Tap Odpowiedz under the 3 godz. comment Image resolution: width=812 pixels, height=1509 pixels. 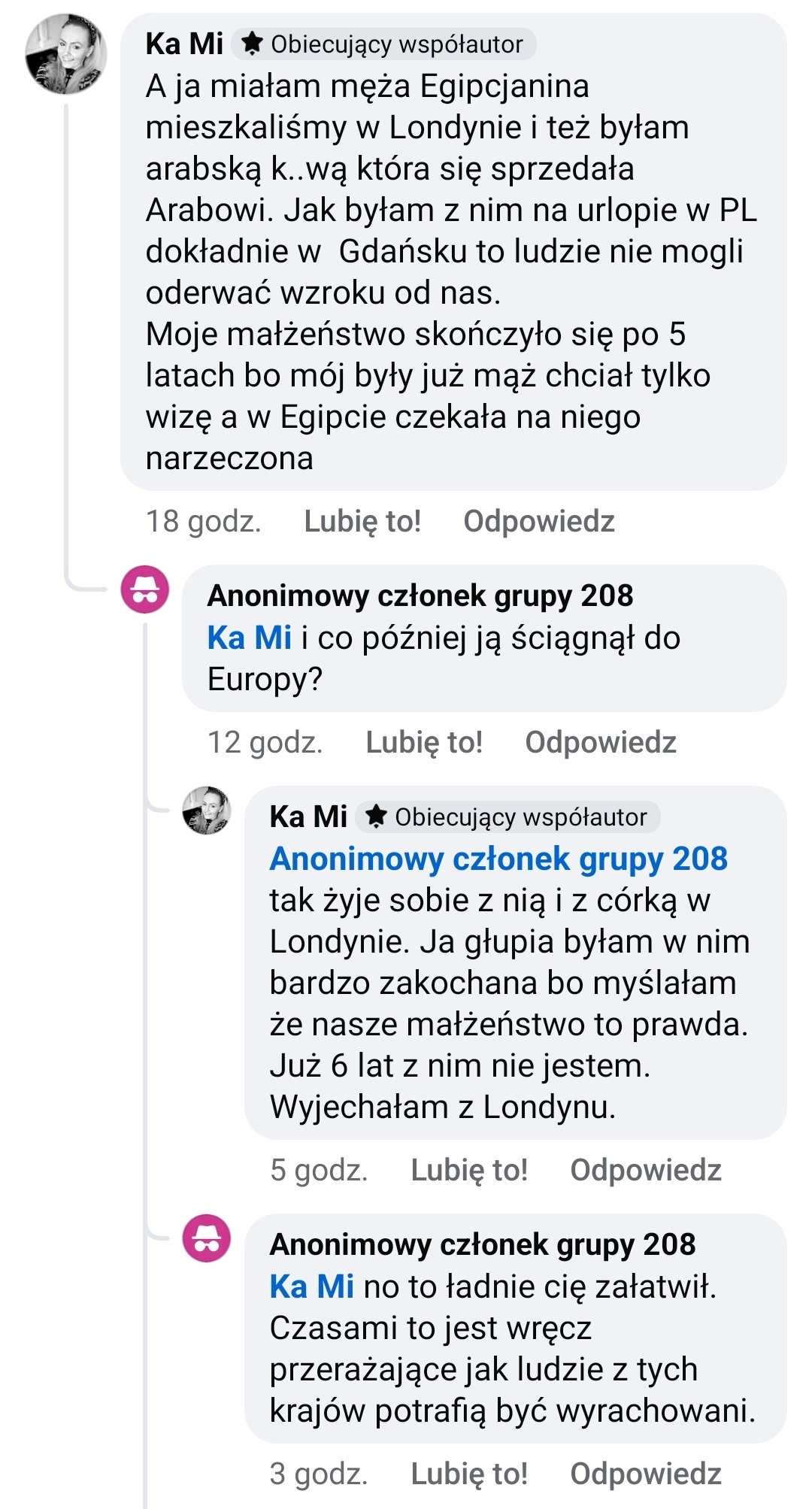pos(646,1474)
